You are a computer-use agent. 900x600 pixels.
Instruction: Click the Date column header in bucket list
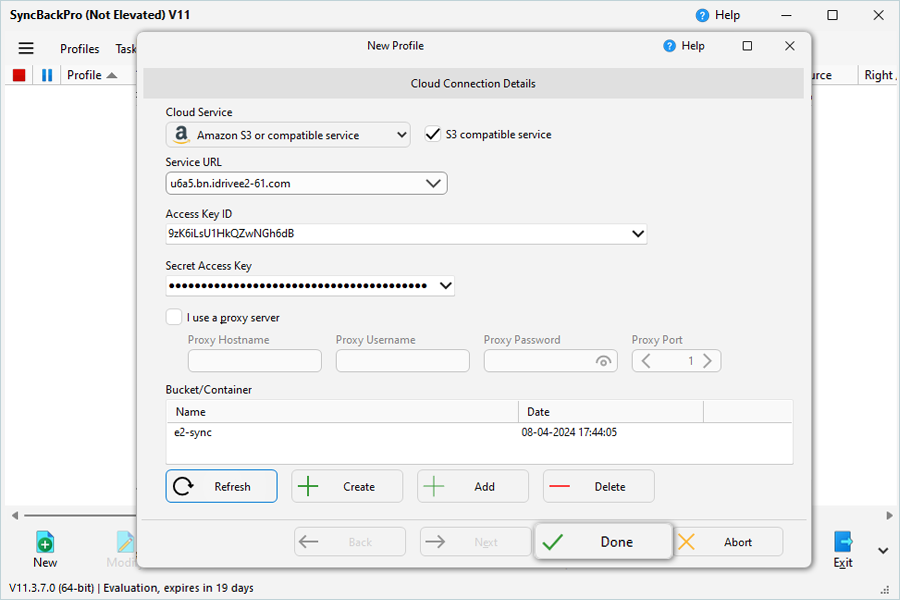(x=611, y=412)
